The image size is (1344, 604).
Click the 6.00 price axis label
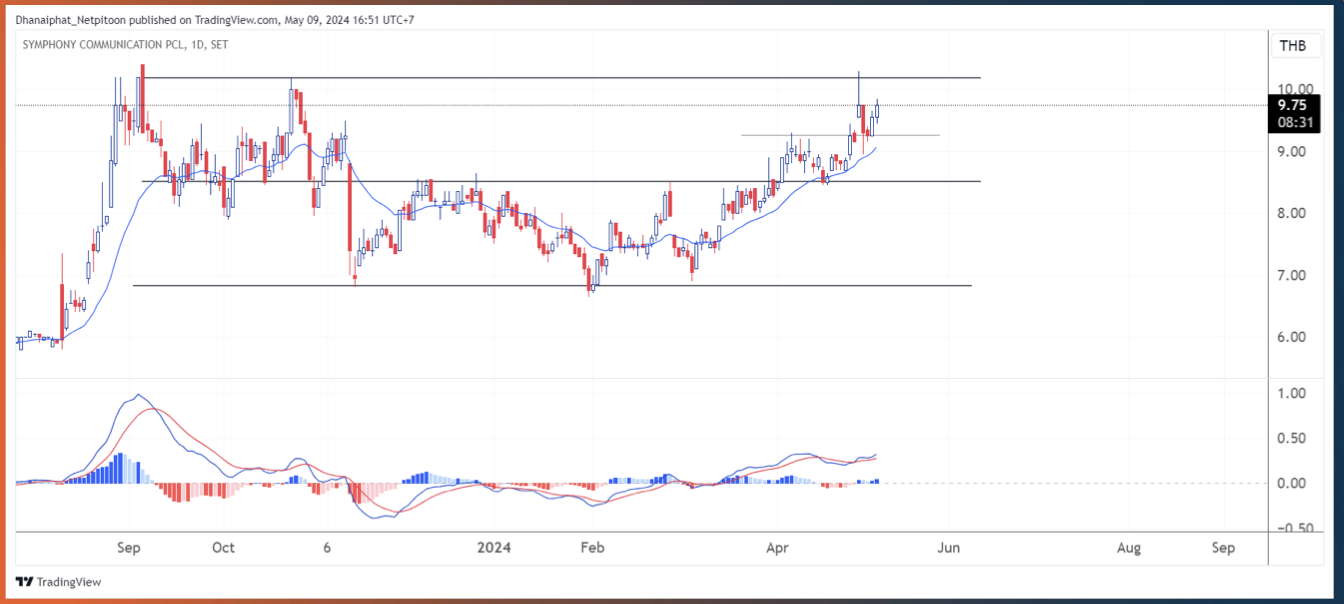click(1293, 337)
